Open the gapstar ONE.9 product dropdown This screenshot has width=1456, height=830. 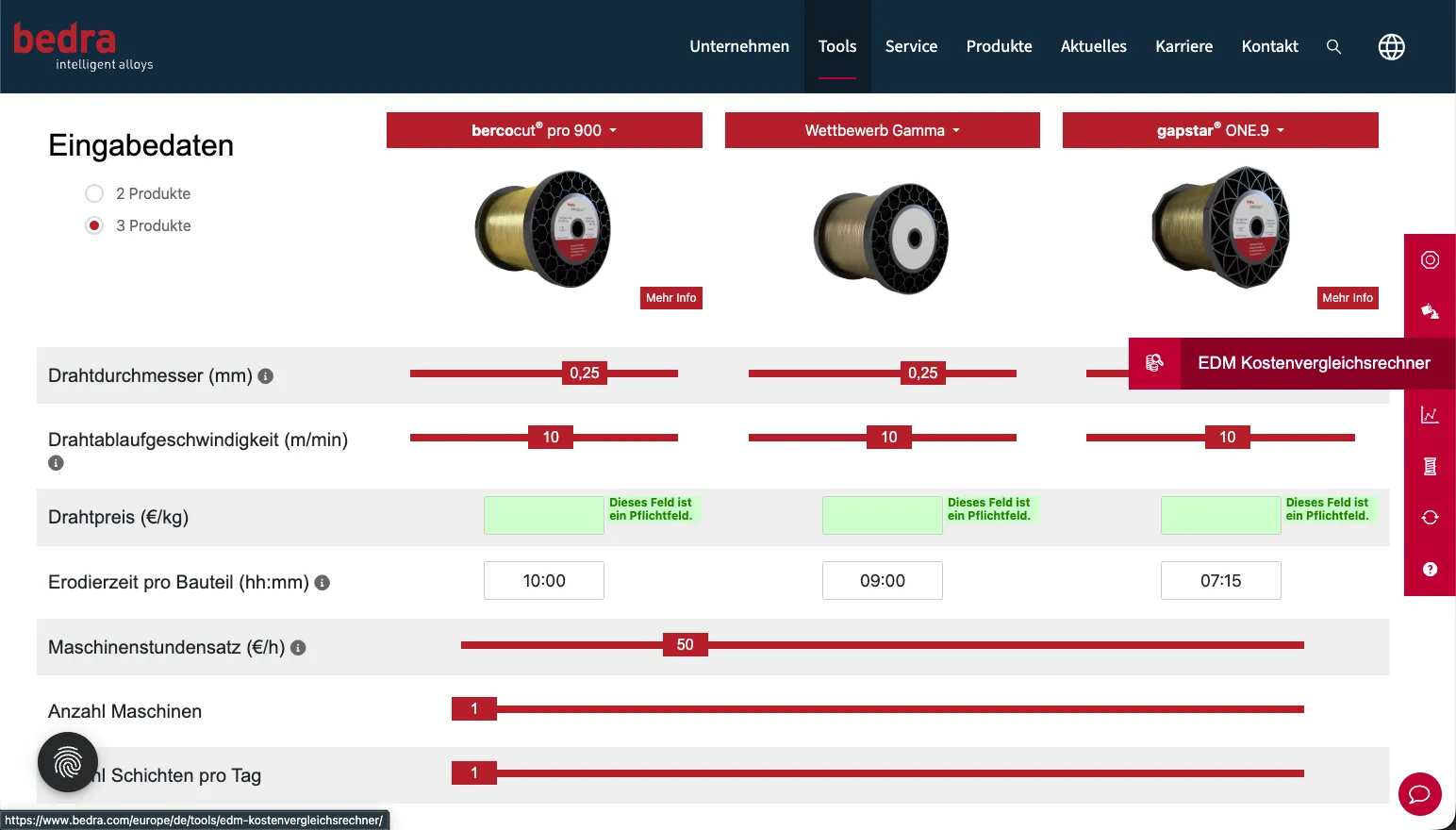tap(1220, 130)
